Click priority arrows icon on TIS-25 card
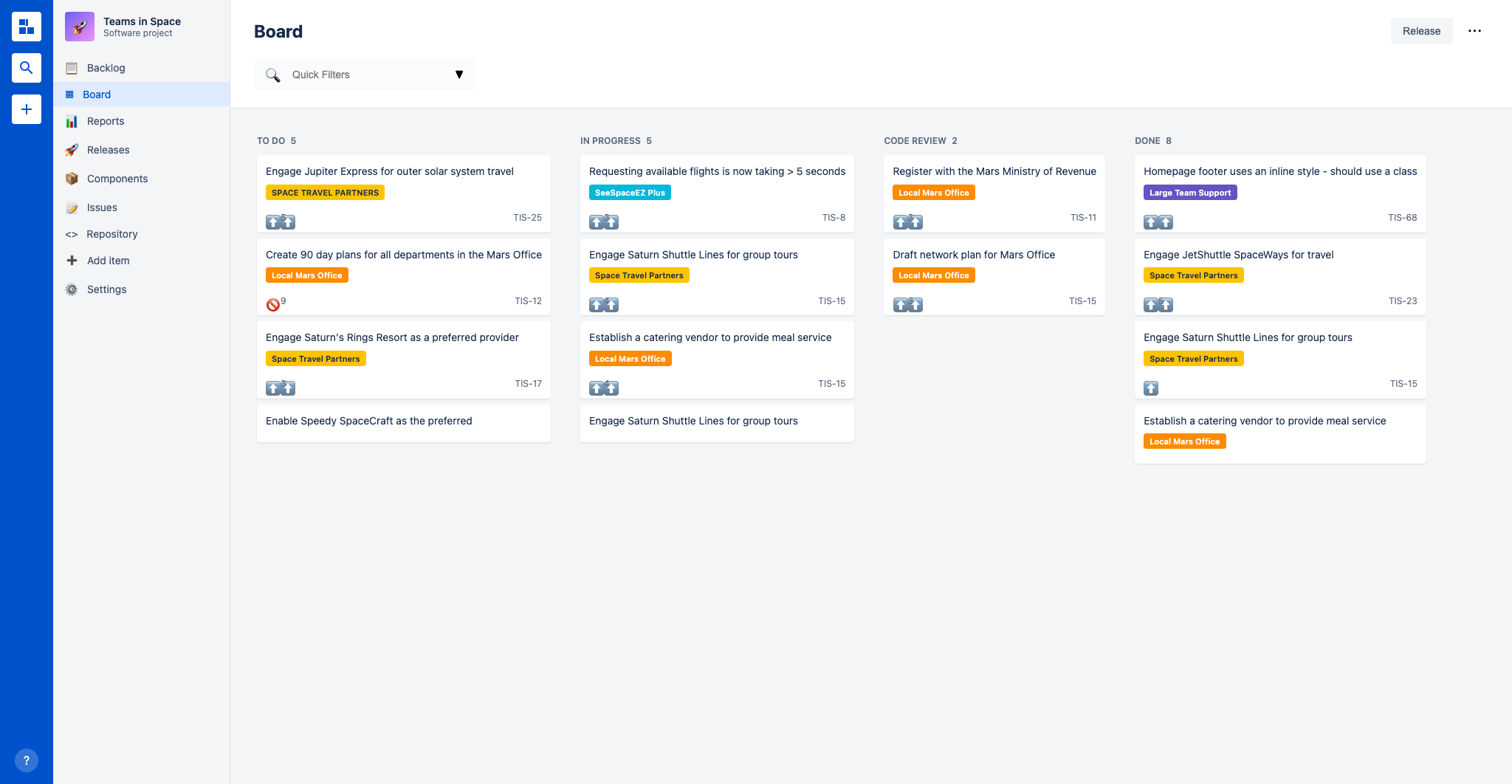 pos(281,221)
